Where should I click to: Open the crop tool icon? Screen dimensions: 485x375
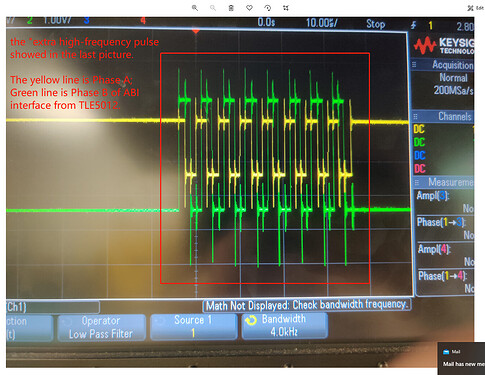[286, 8]
